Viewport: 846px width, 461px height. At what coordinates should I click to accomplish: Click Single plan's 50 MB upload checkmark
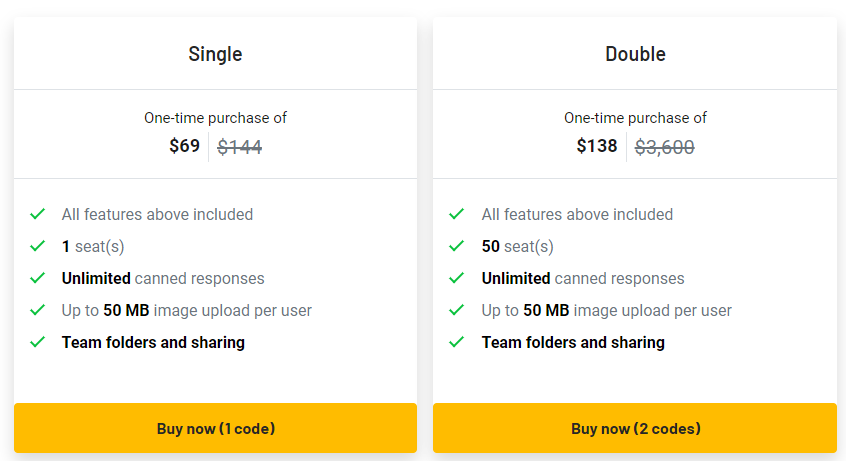click(38, 310)
